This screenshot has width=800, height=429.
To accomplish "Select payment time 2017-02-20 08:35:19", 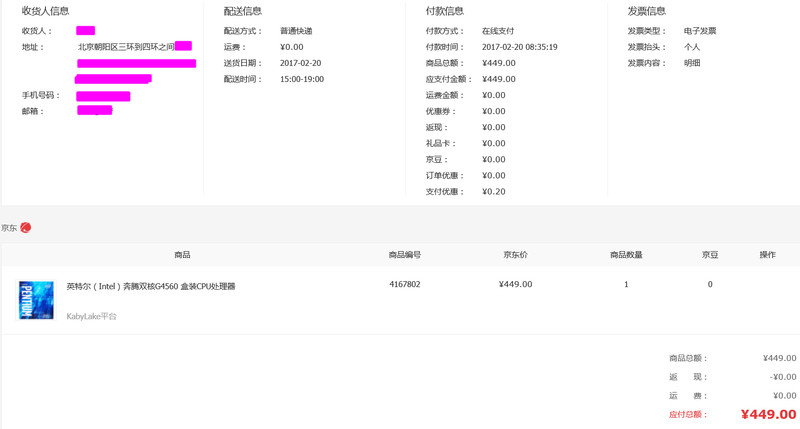I will tap(519, 47).
